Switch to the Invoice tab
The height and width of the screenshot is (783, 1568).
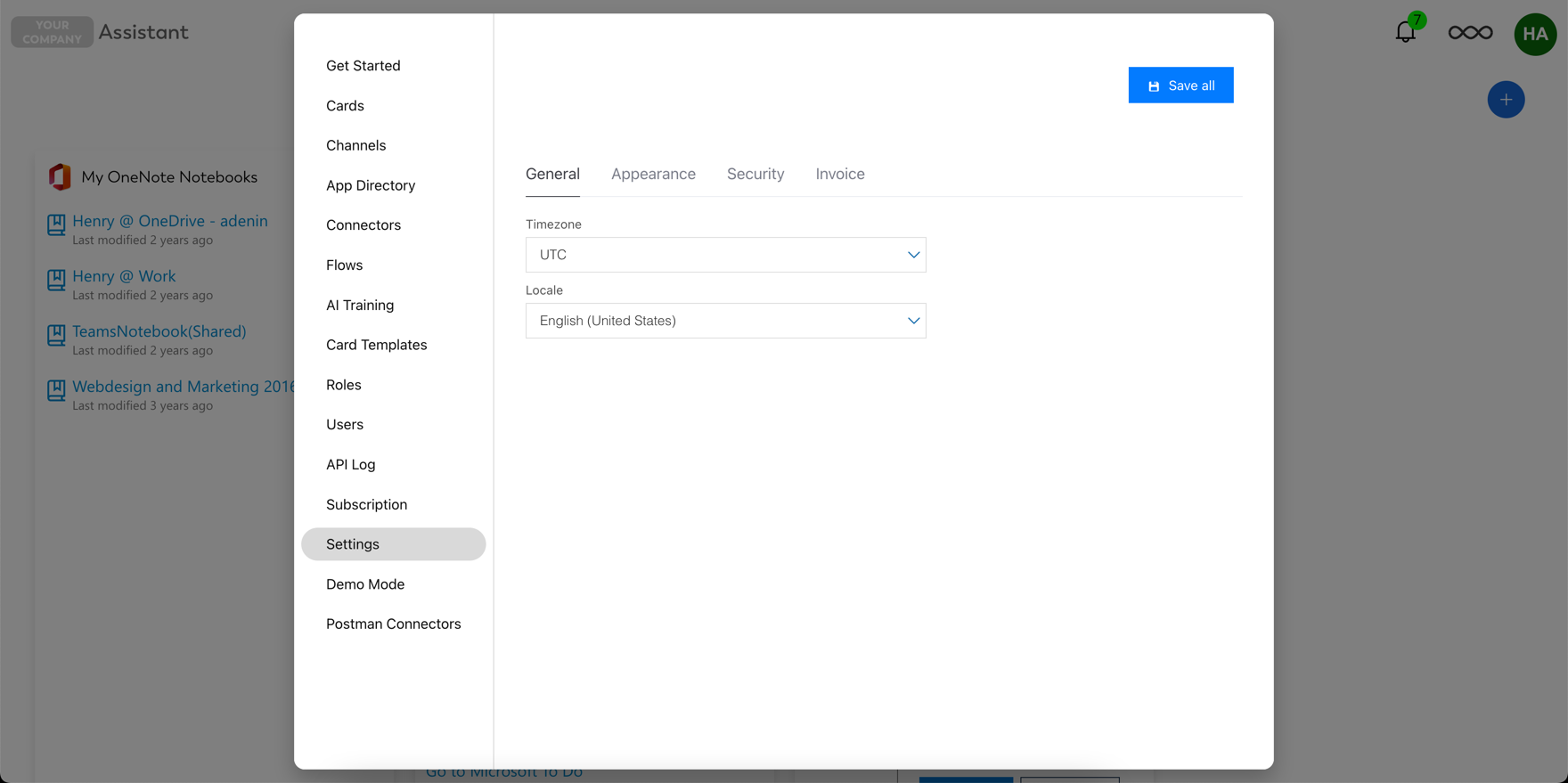(x=840, y=174)
